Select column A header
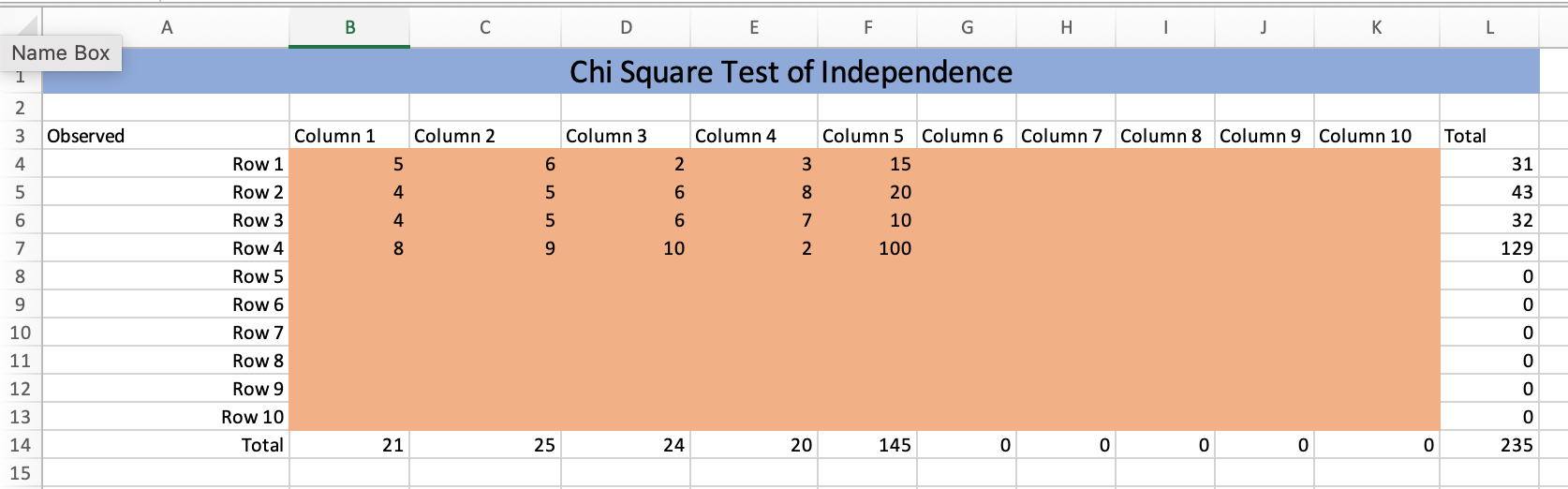 pos(166,28)
